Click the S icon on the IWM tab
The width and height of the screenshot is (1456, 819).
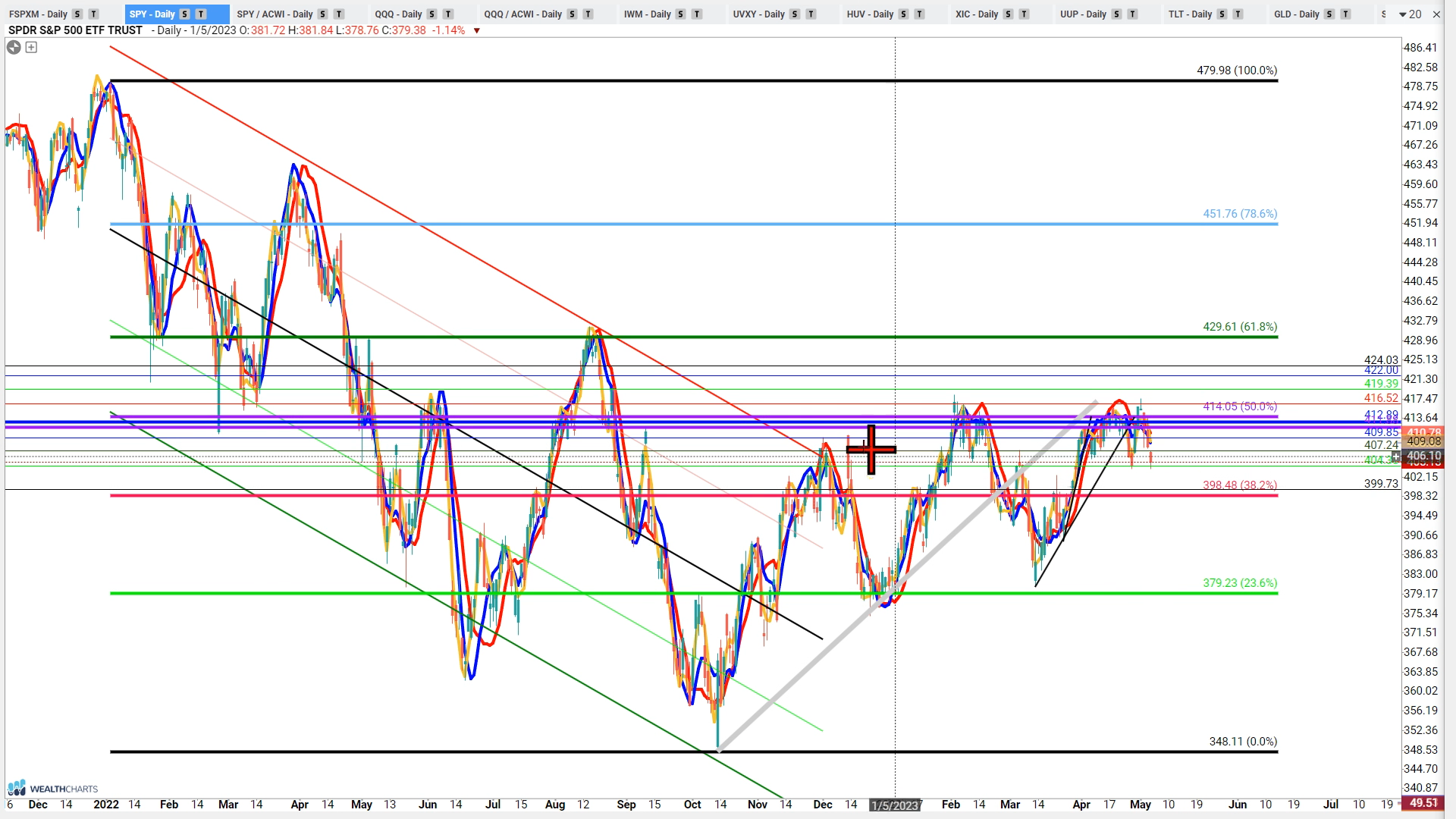point(680,14)
